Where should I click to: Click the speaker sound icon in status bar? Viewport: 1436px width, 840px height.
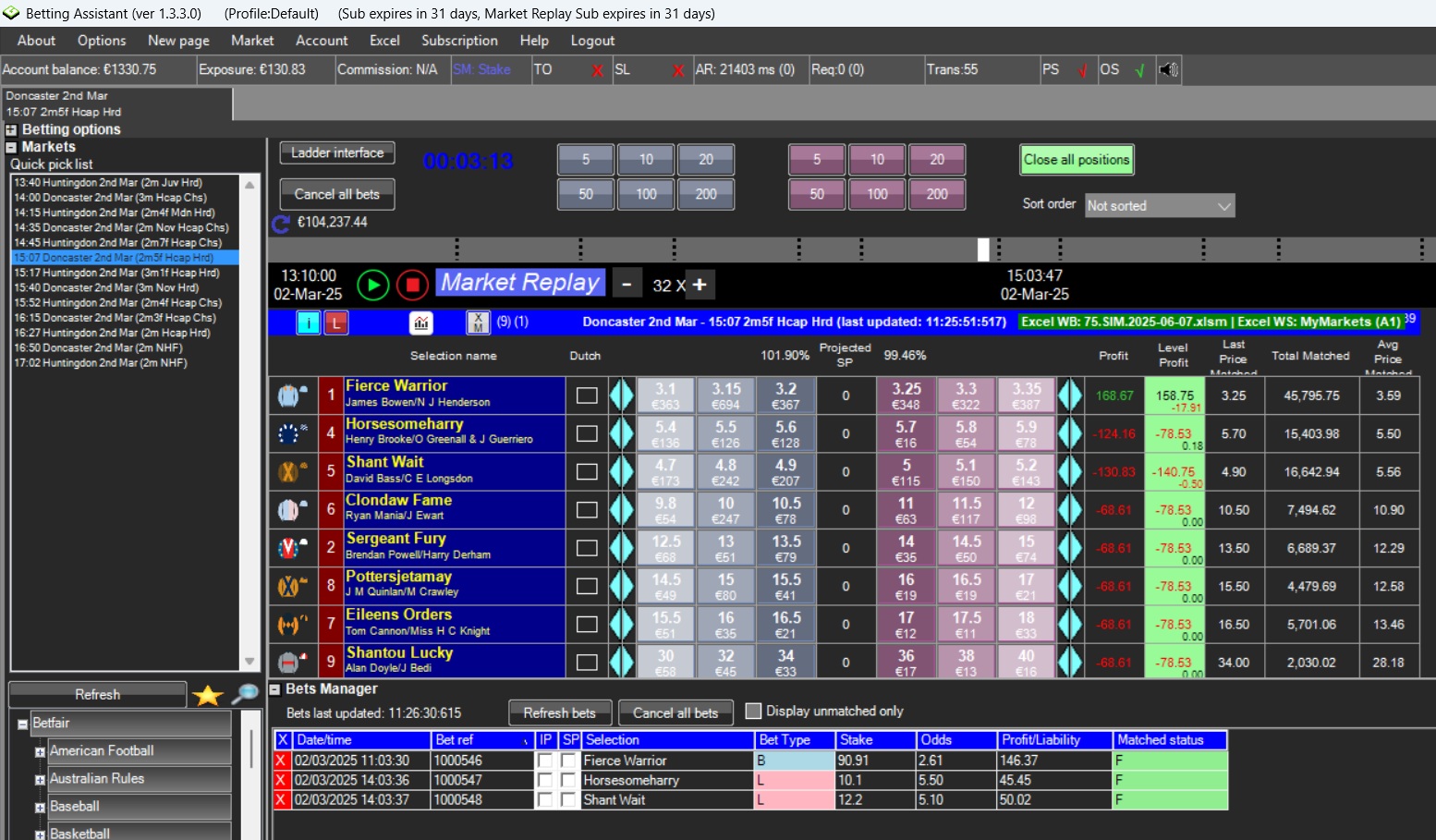coord(1169,69)
